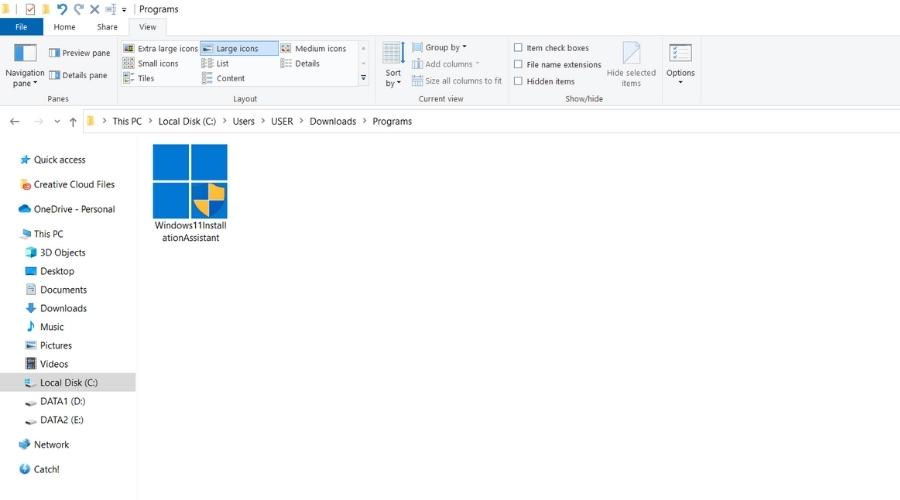
Task: Select This PC in navigation tree
Action: [x=42, y=234]
